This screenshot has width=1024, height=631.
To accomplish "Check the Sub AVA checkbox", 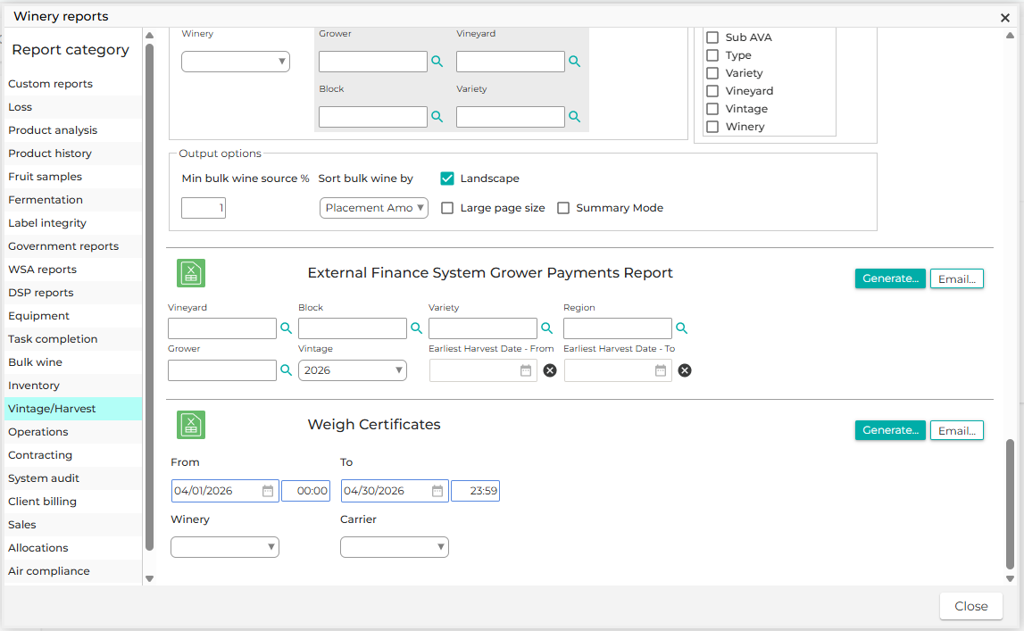I will [x=712, y=37].
